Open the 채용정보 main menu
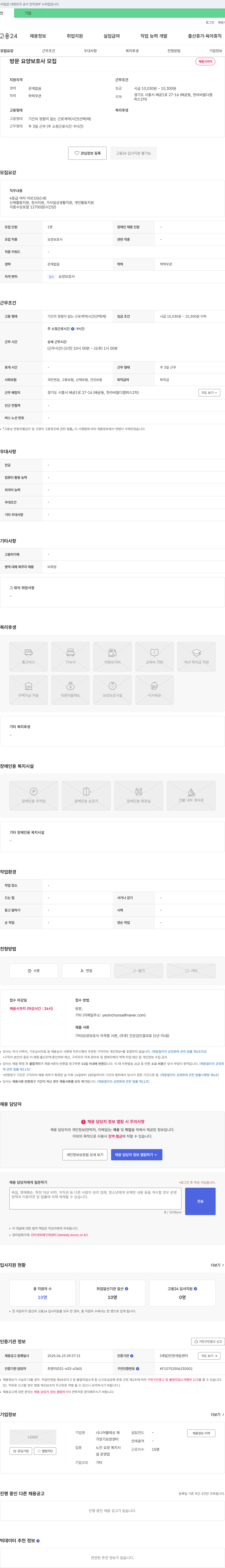 pos(38,36)
